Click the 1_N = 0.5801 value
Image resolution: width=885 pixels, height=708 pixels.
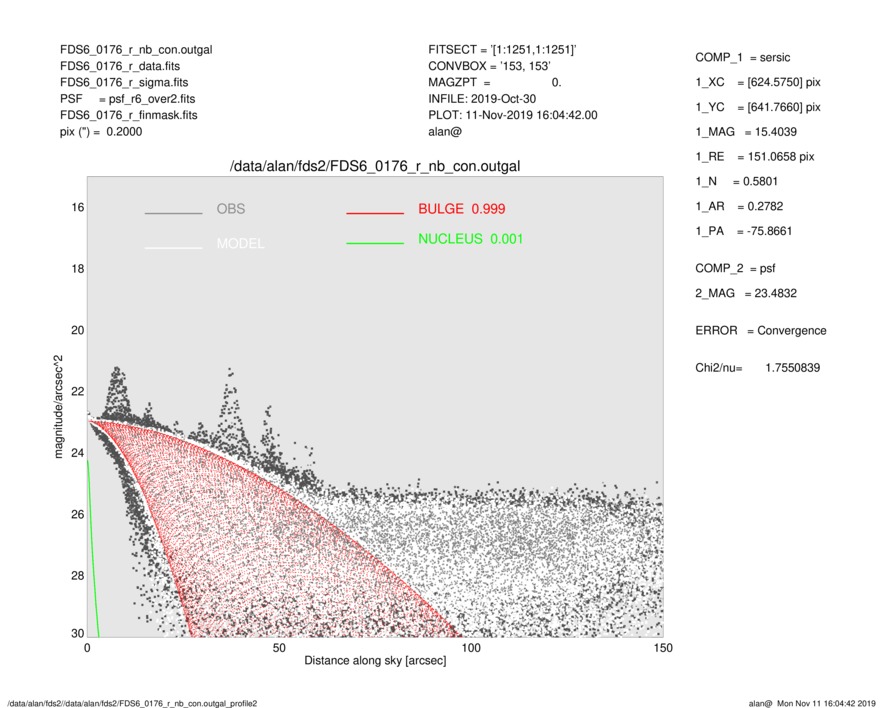click(x=736, y=182)
